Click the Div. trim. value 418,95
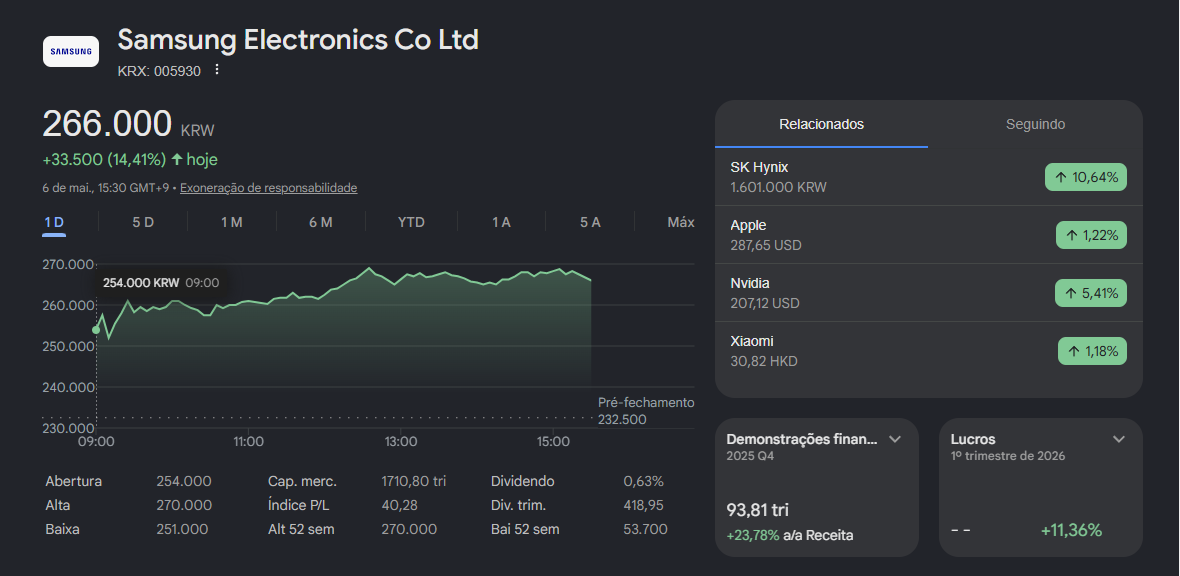The image size is (1180, 576). pos(643,505)
